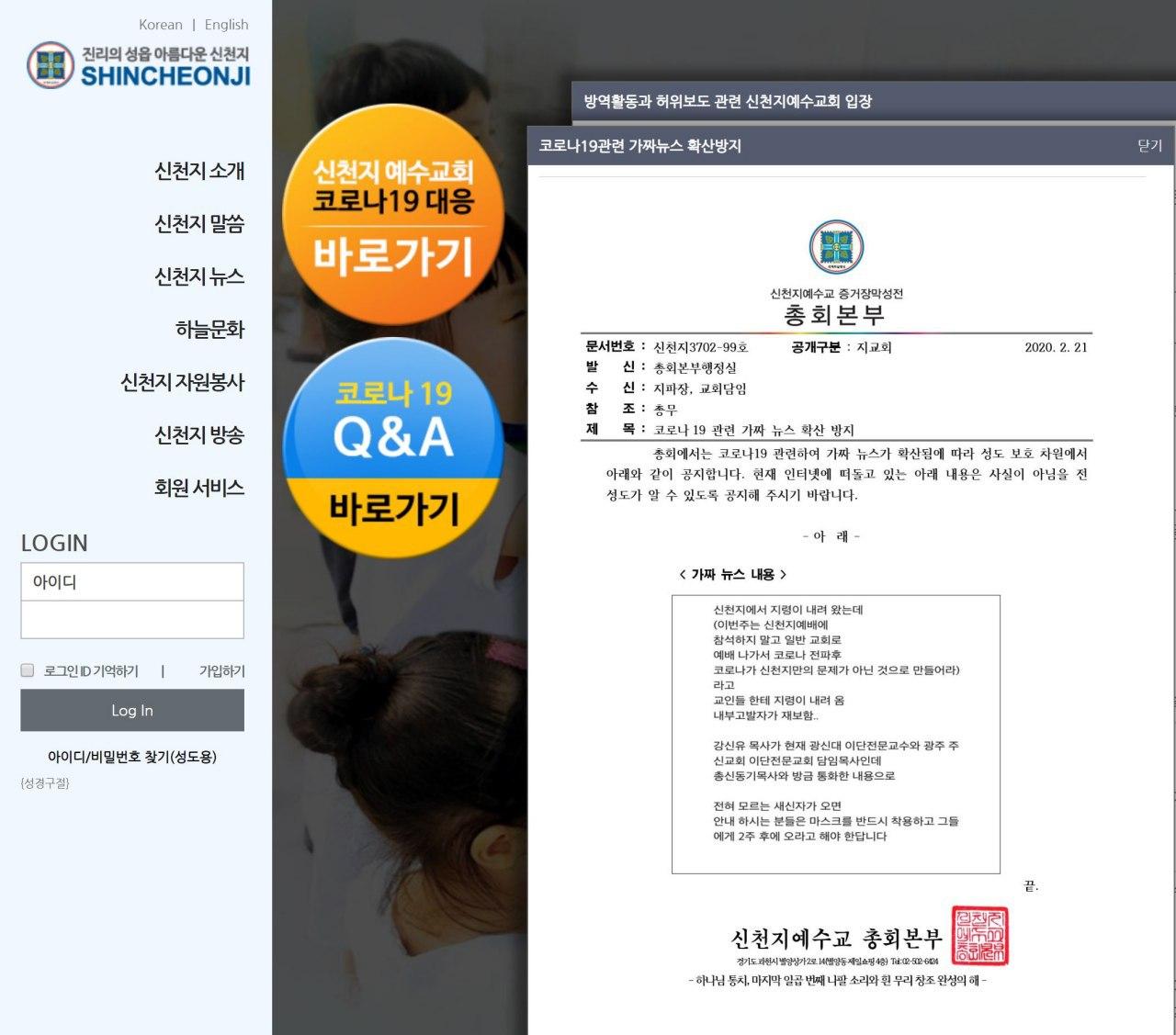1176x1035 pixels.
Task: Click the 공개구분 지교회 text
Action: [841, 347]
